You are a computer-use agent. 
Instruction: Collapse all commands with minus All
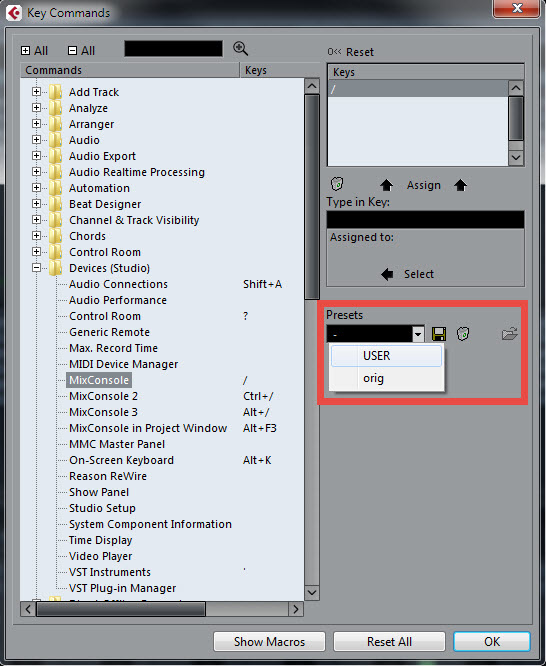point(82,51)
